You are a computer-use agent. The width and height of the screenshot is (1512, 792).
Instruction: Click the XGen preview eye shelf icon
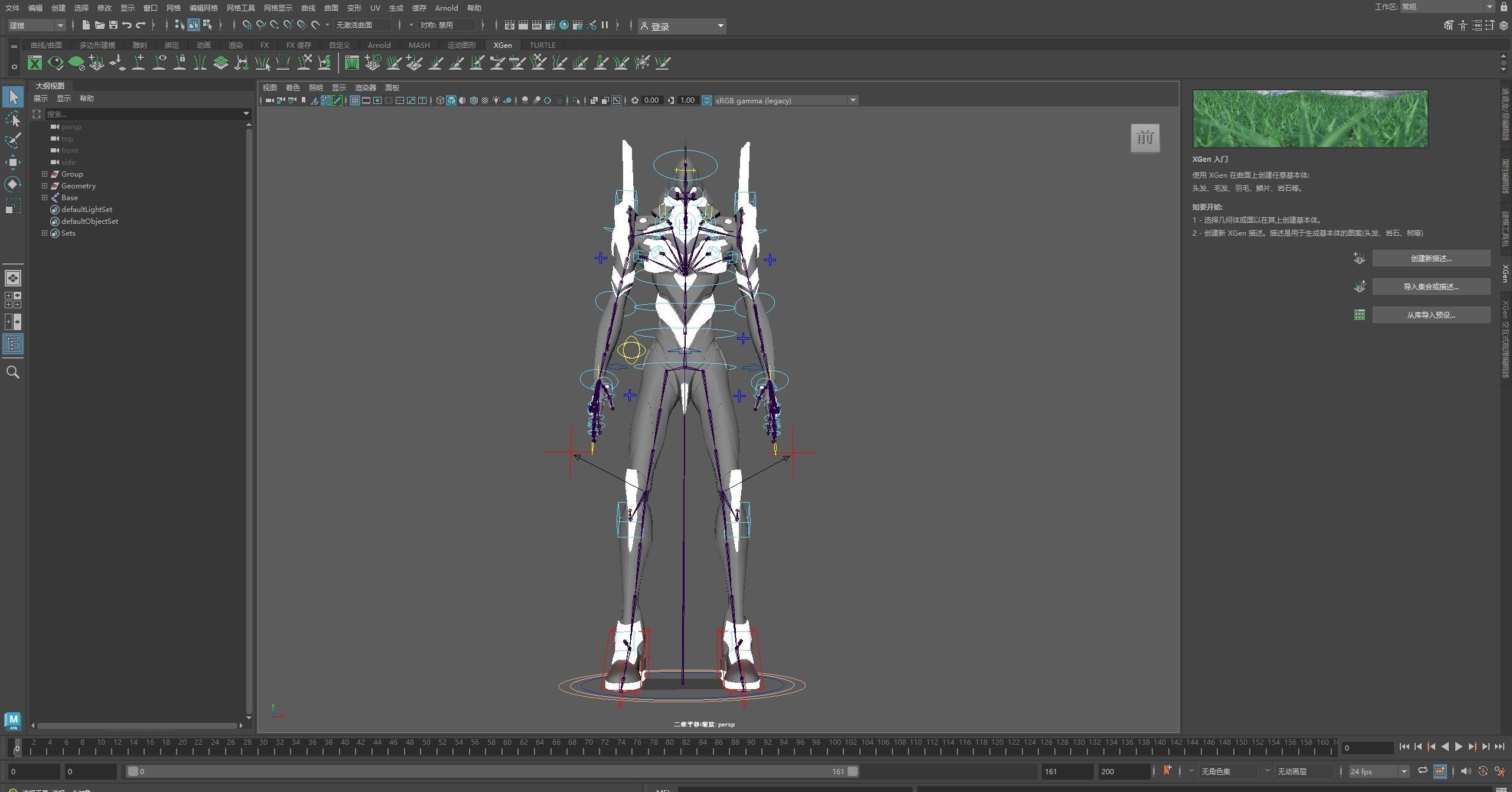coord(56,63)
